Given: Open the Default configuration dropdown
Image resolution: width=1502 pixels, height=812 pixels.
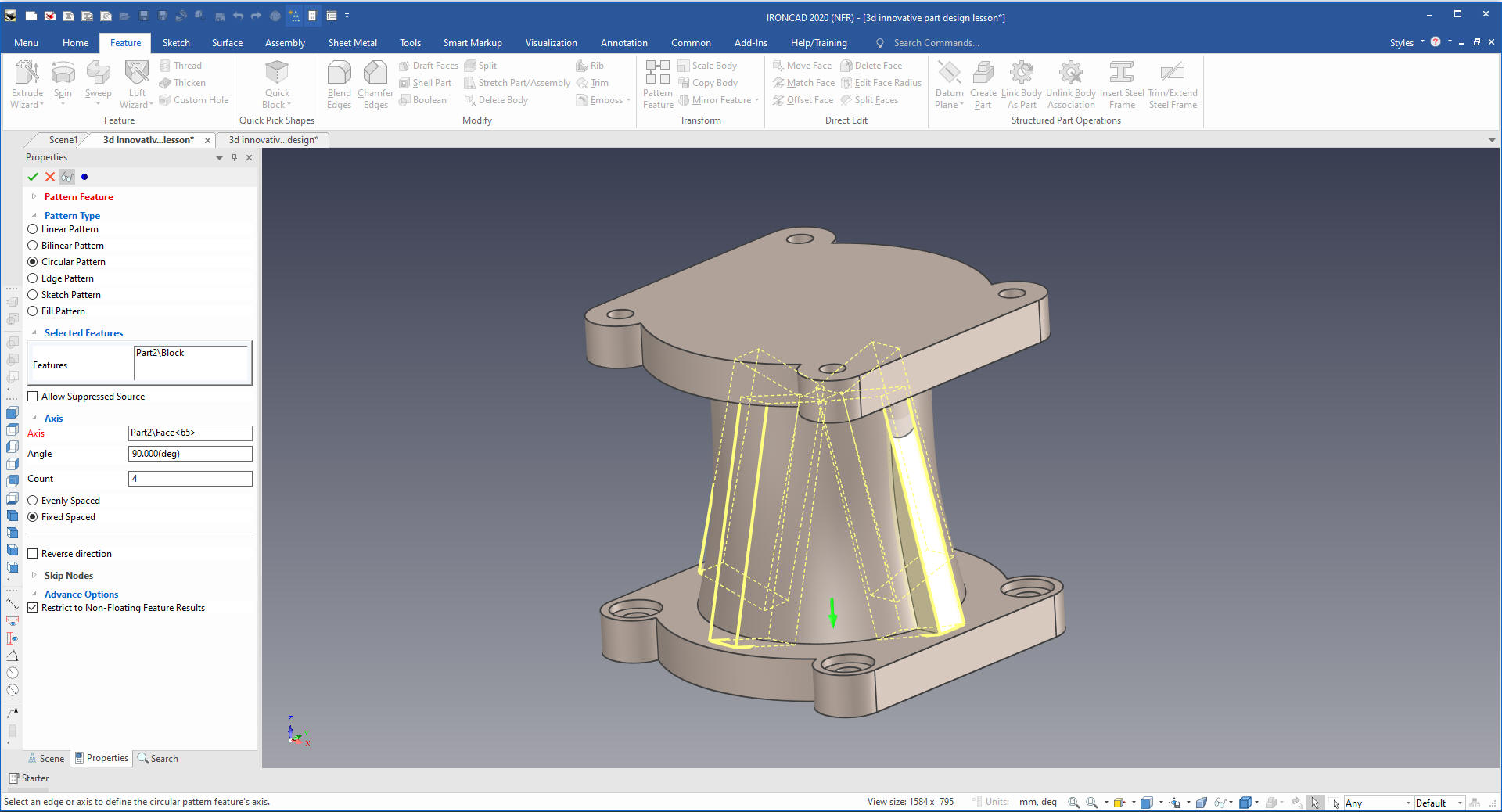Looking at the screenshot, I should click(1459, 803).
